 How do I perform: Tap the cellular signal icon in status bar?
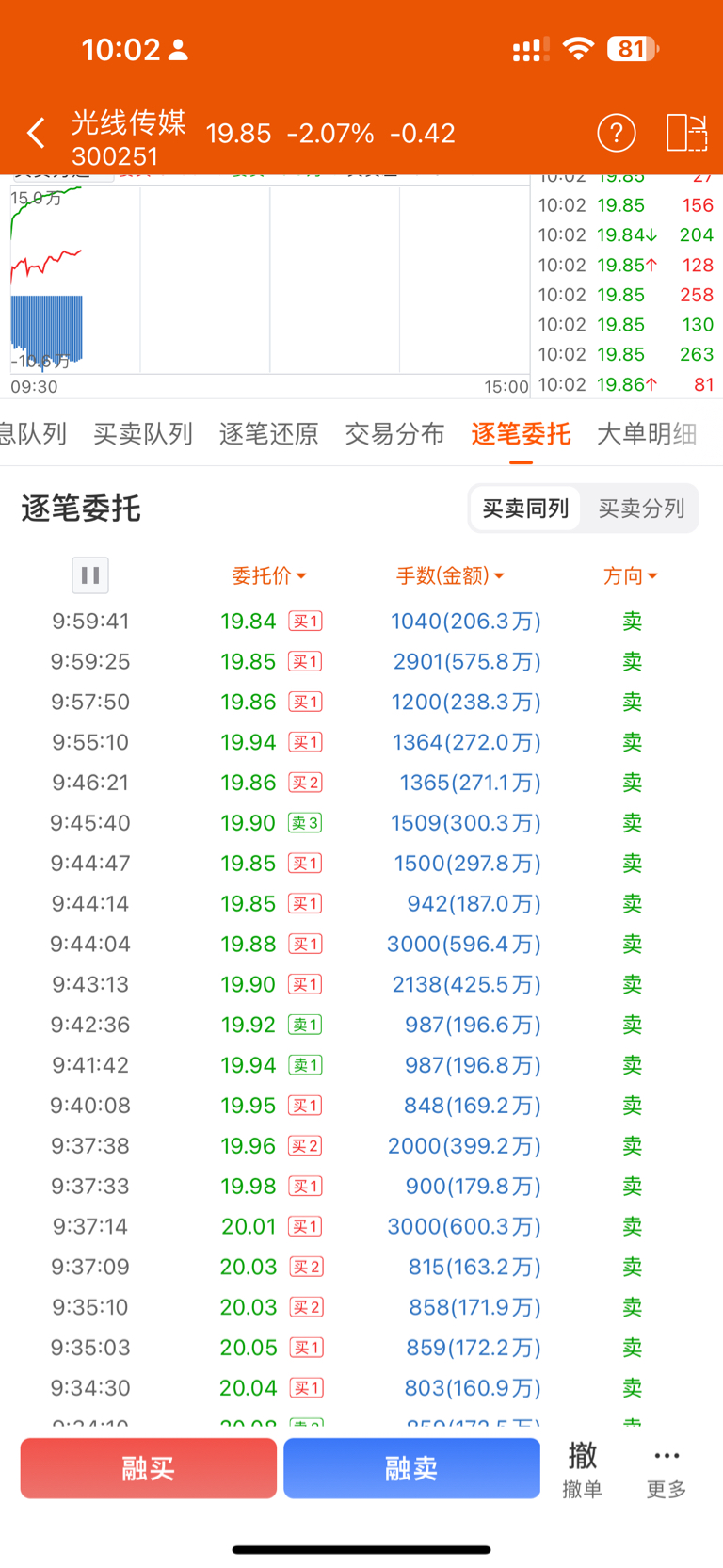click(x=531, y=49)
